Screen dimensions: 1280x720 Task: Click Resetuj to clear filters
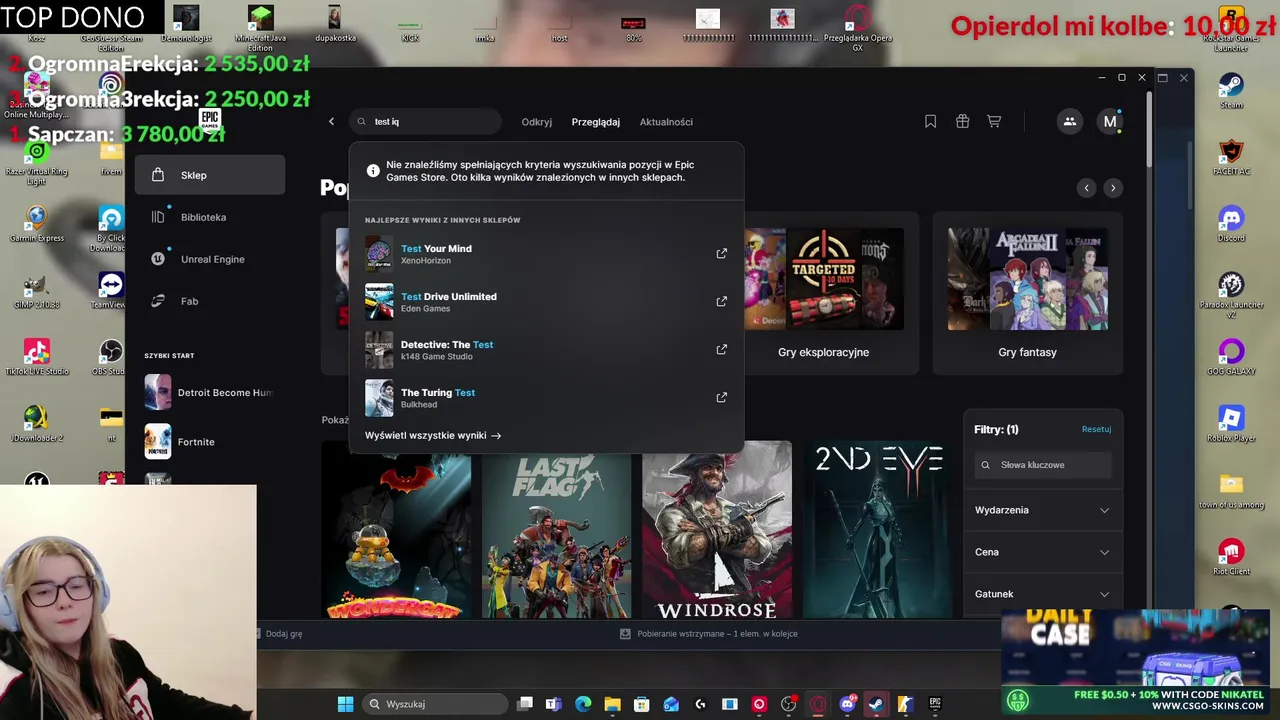[x=1096, y=429]
